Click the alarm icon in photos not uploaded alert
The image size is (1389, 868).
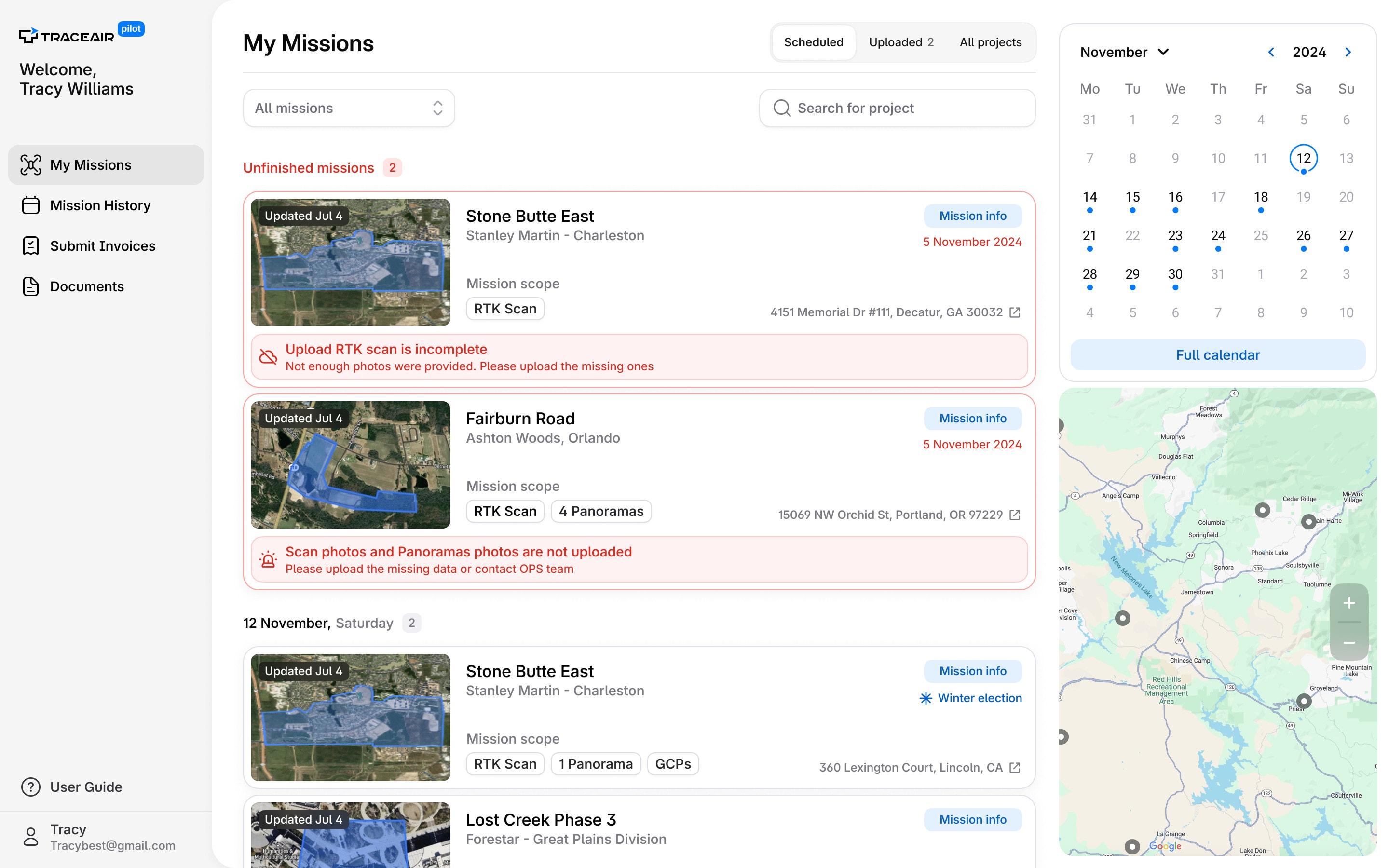[x=268, y=560]
